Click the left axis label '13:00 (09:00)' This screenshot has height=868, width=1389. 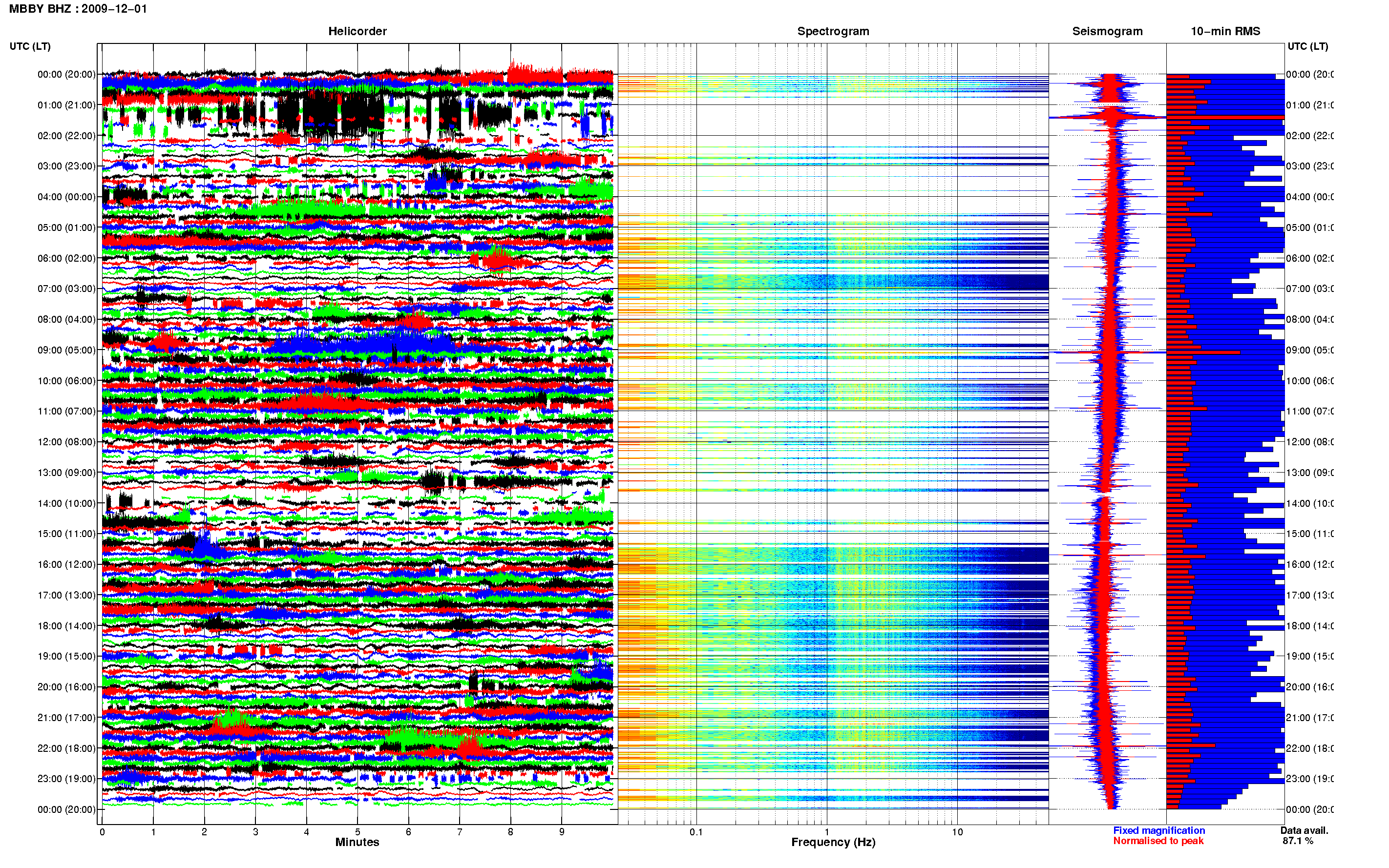click(x=66, y=473)
